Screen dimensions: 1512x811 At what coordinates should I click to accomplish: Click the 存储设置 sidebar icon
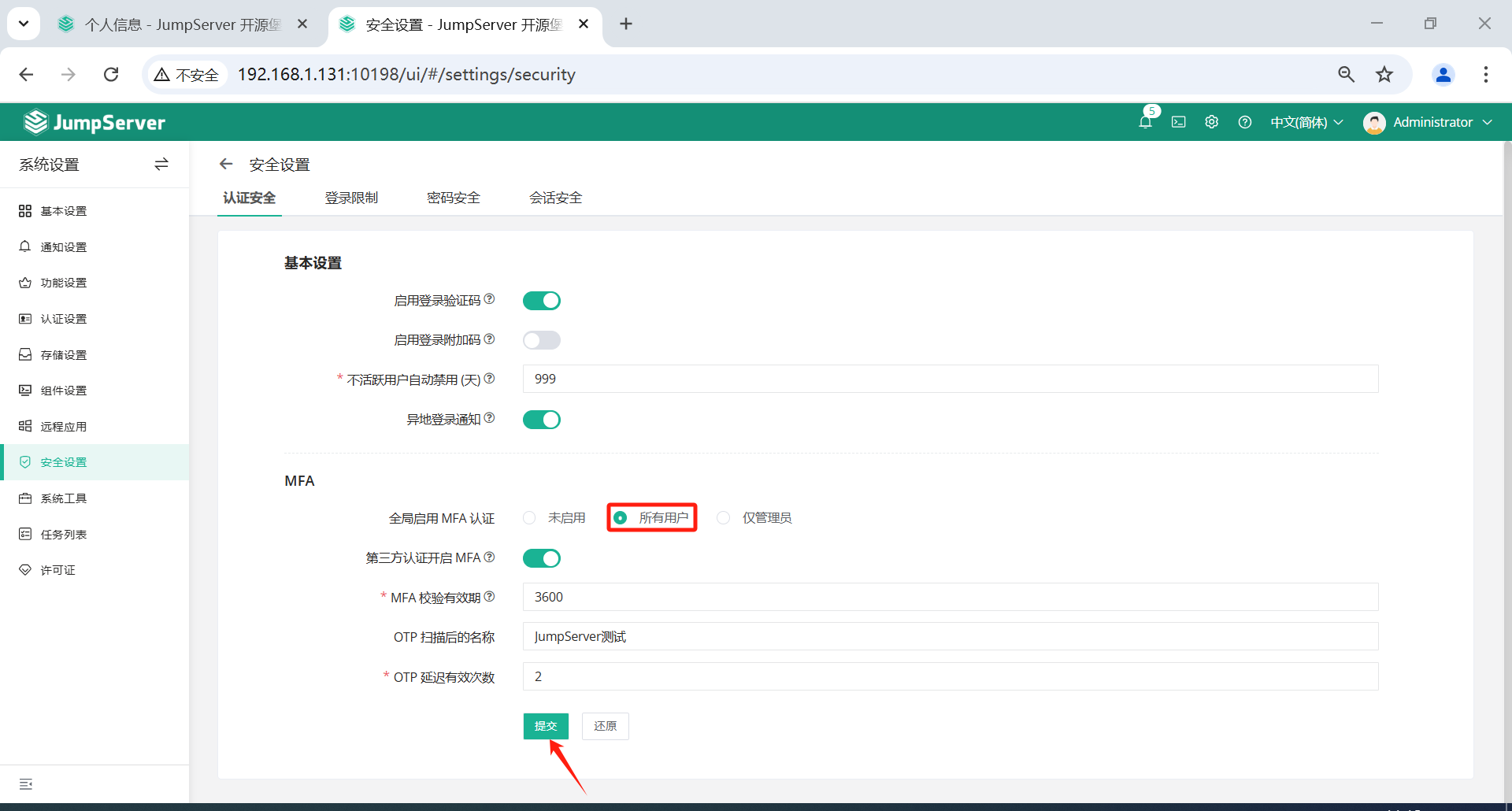[25, 354]
